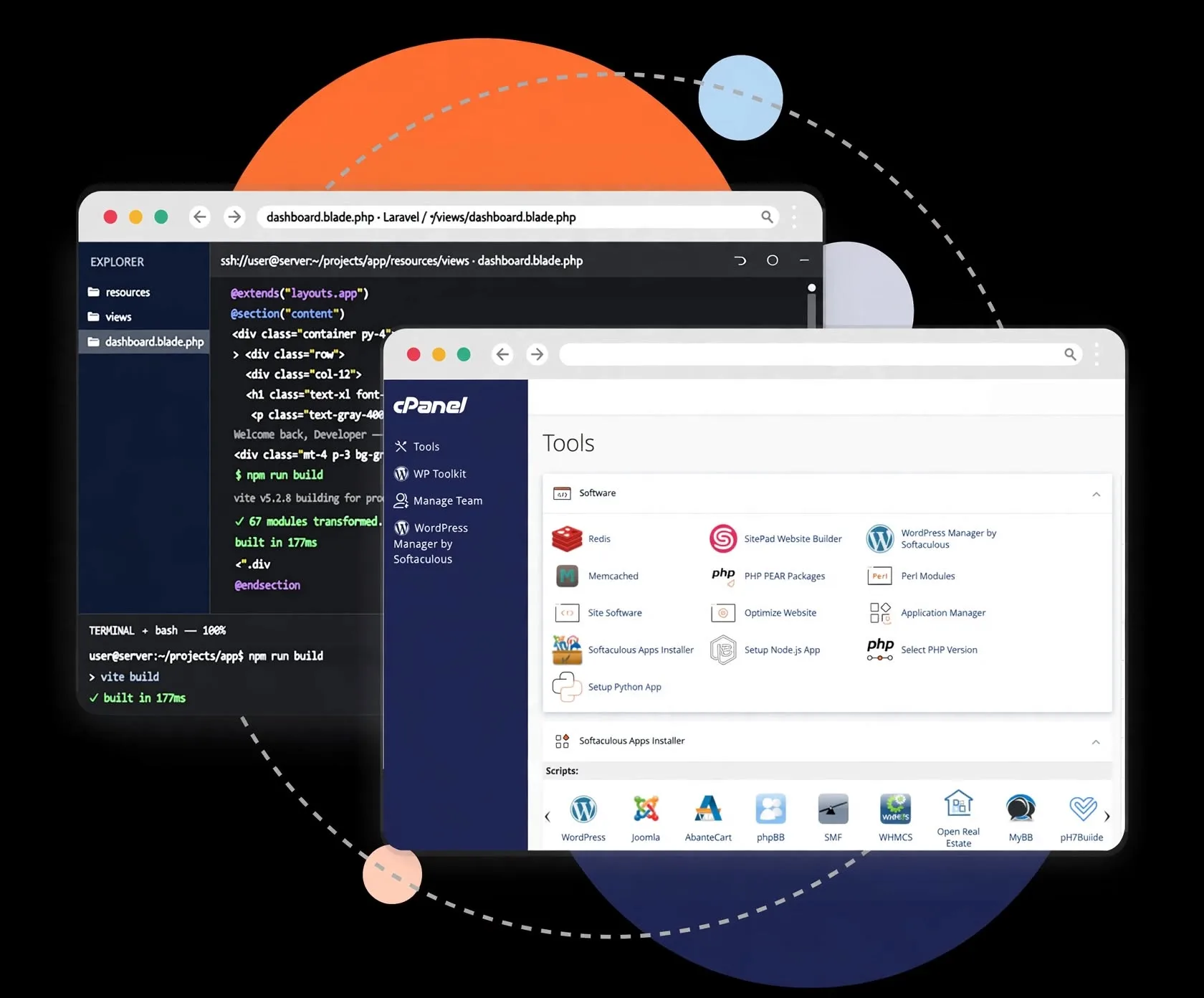Collapse the Softaculous Apps Installer section
Screen dimensions: 1204x998
1096,742
